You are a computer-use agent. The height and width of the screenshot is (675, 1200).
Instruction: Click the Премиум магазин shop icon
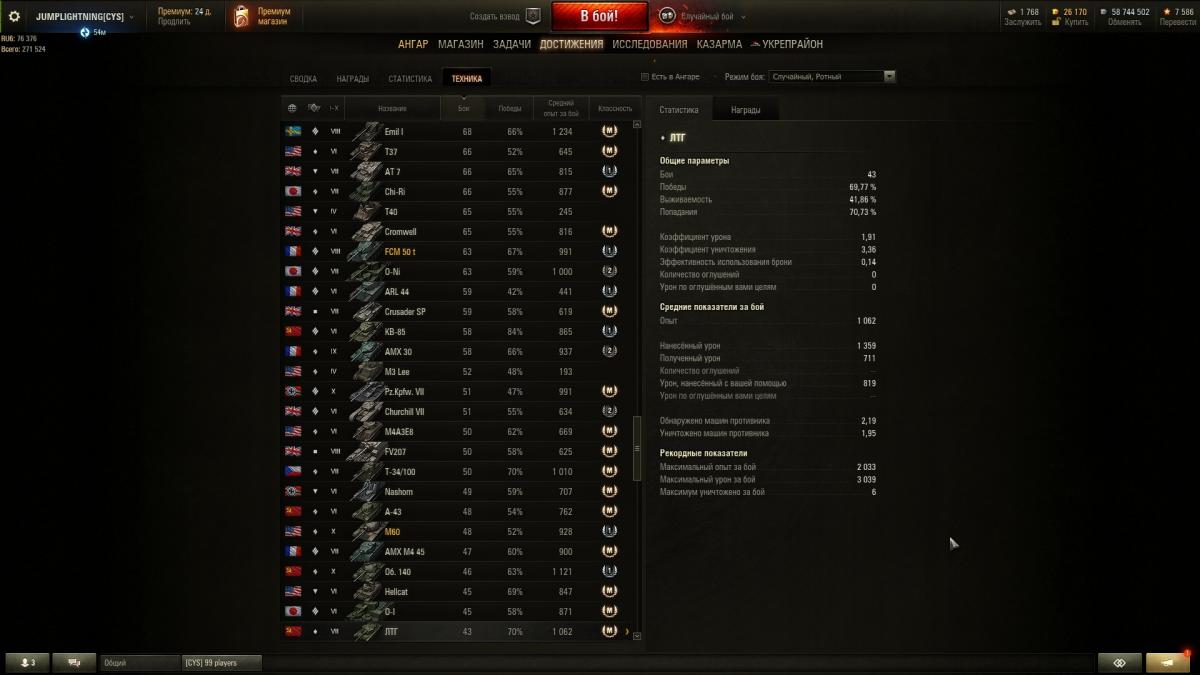241,16
